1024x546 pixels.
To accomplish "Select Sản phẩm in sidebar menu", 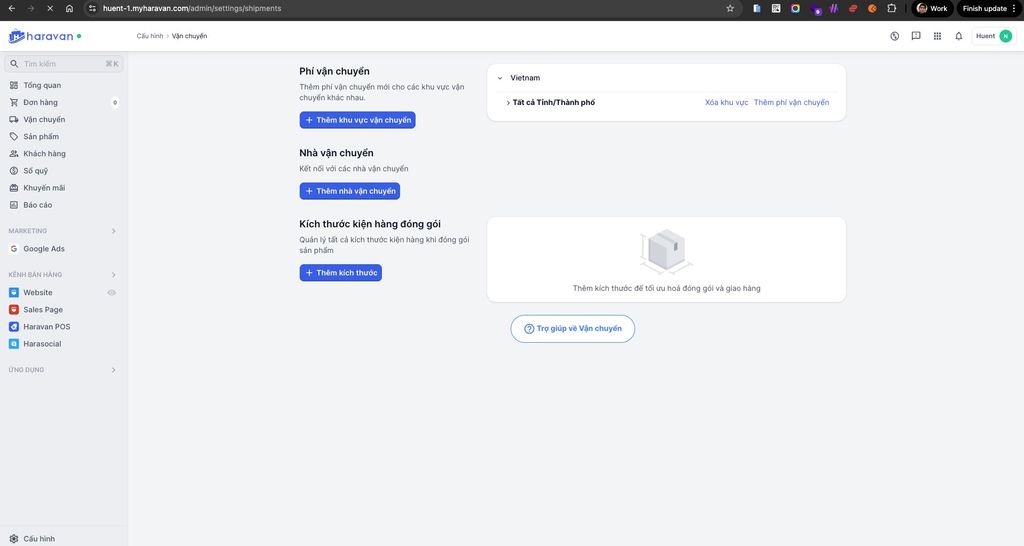I will pyautogui.click(x=41, y=137).
